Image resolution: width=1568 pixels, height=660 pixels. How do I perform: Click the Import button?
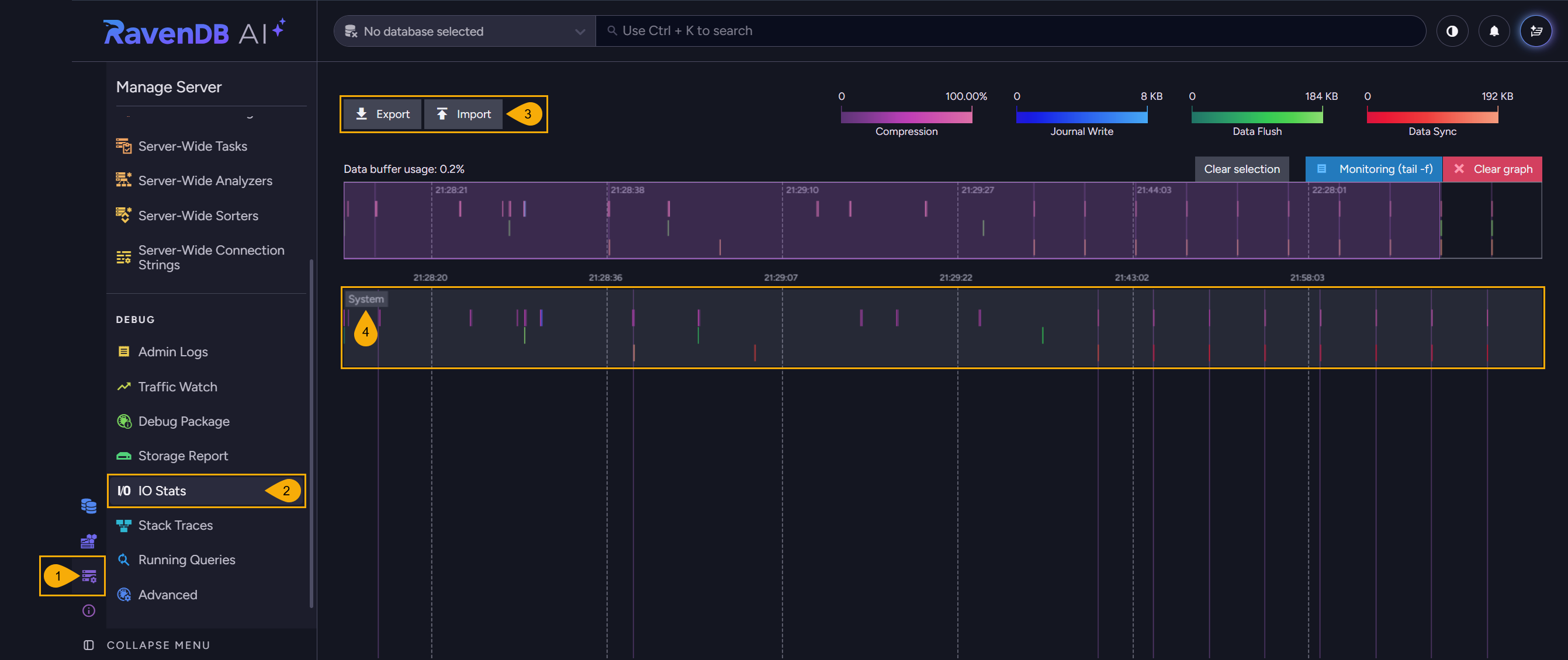(x=463, y=114)
